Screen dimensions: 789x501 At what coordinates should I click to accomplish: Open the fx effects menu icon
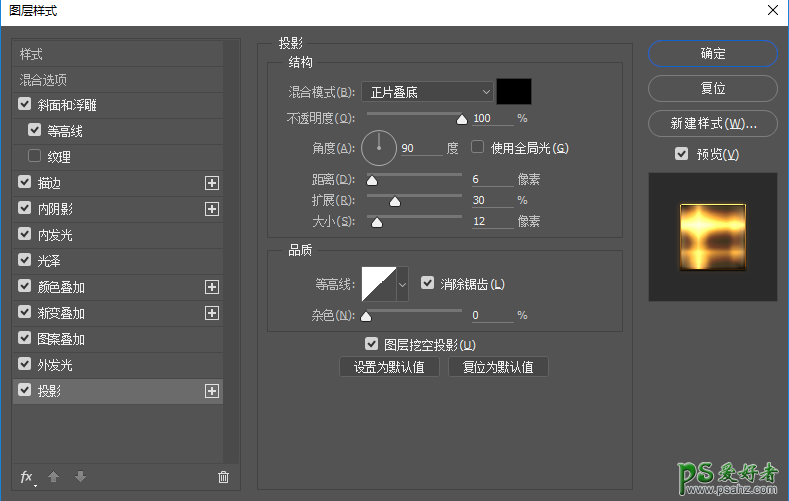pos(27,477)
